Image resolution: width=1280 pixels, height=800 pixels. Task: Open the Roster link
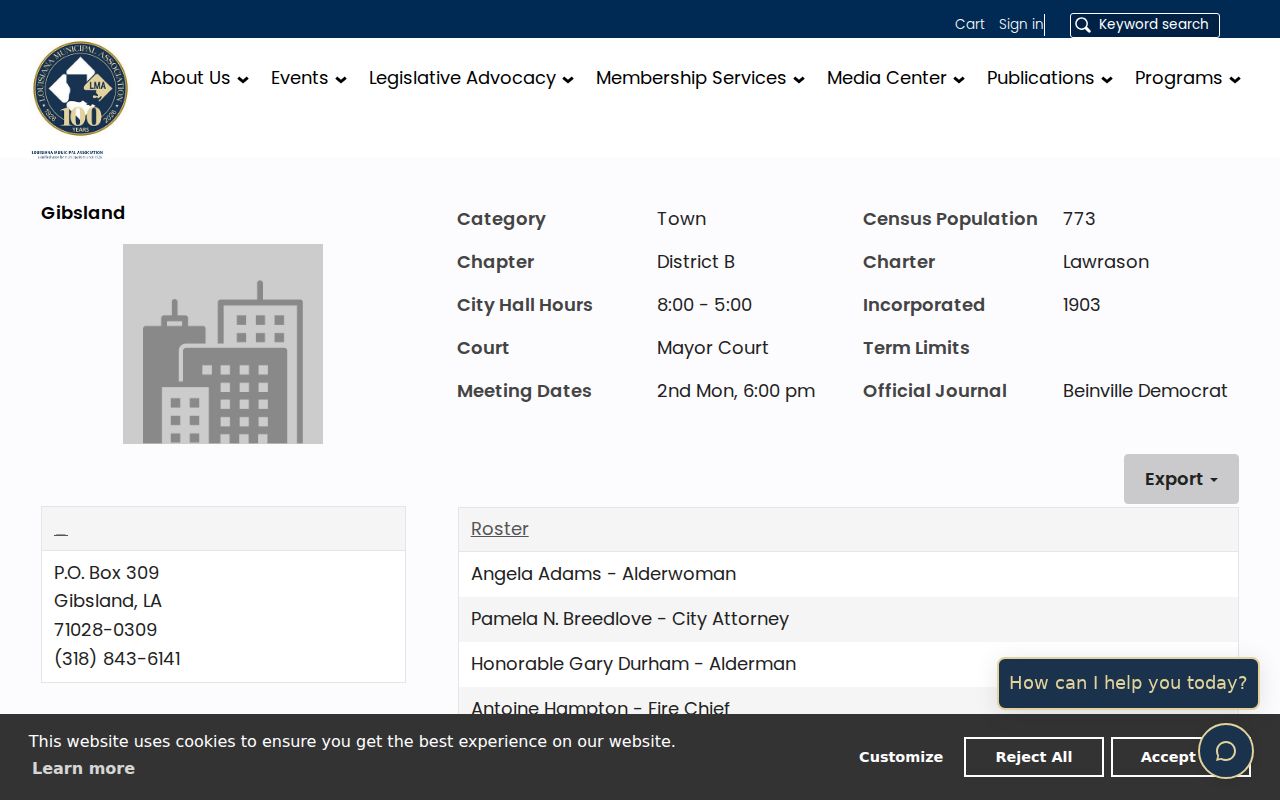tap(500, 529)
